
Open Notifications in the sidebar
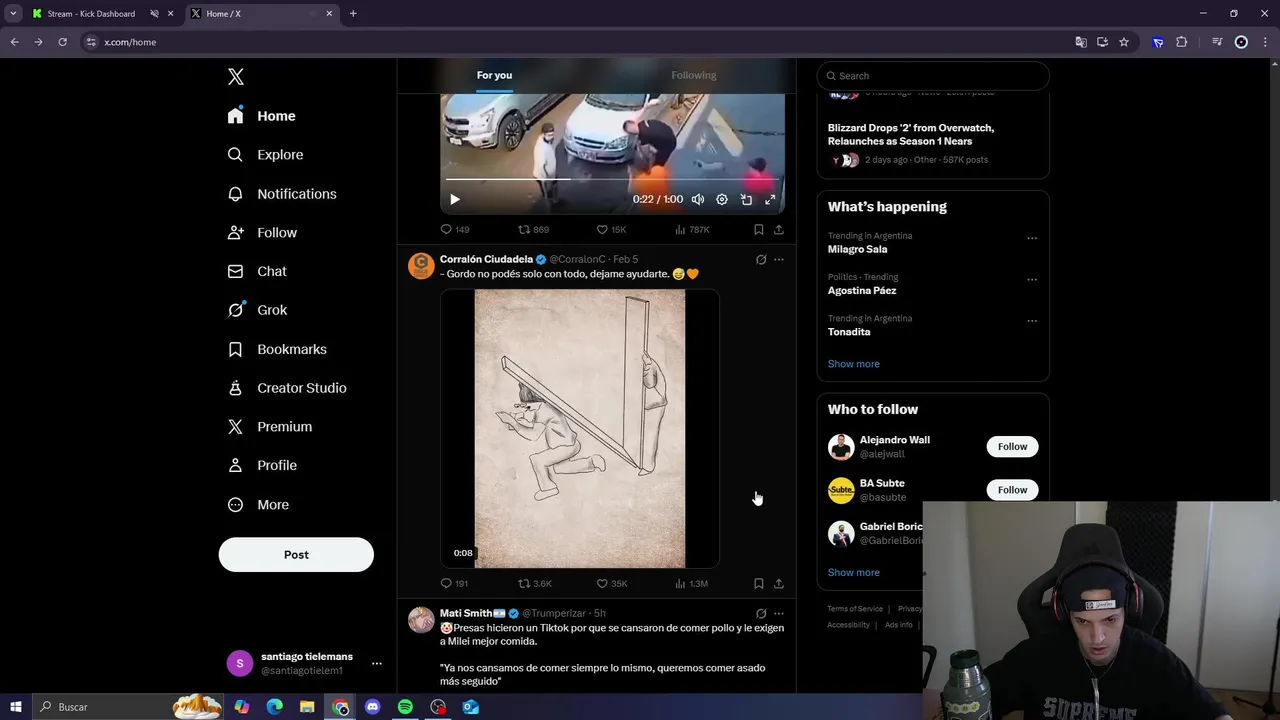[282, 194]
